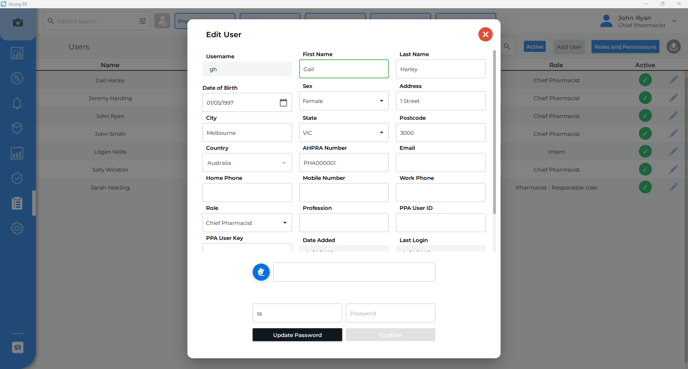Open the notifications bell sidebar icon

[17, 103]
